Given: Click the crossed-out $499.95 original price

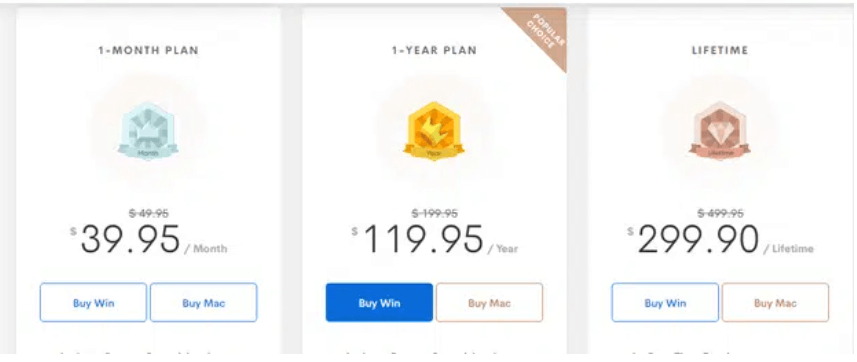Looking at the screenshot, I should pos(720,213).
